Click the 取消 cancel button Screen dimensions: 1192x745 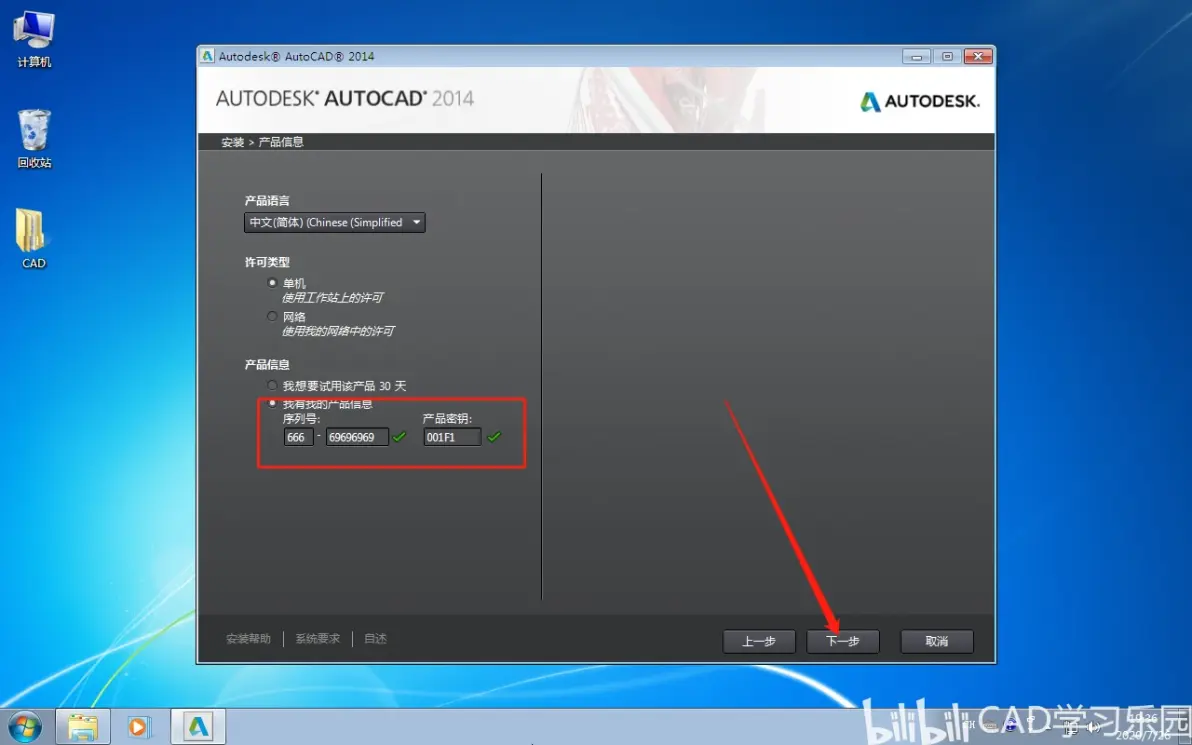tap(937, 641)
